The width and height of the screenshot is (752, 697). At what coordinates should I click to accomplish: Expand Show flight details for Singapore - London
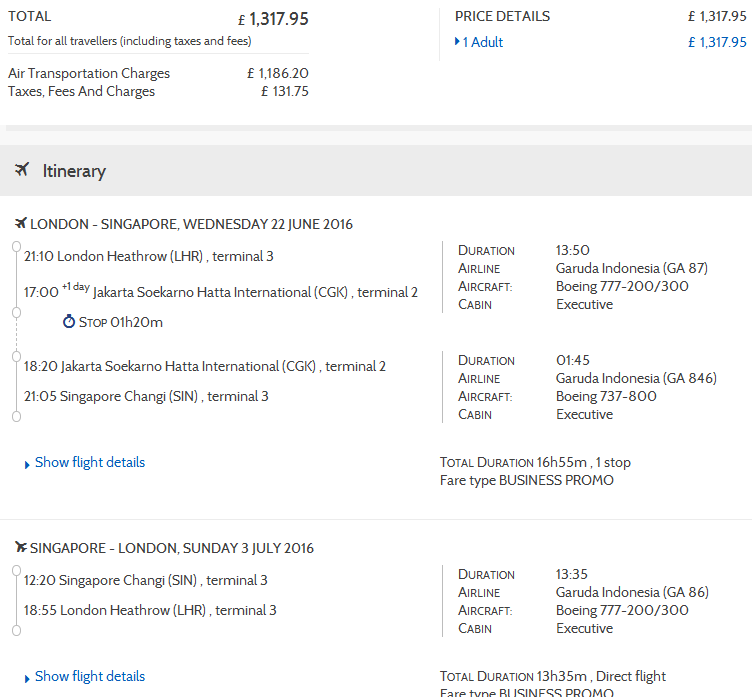point(89,676)
